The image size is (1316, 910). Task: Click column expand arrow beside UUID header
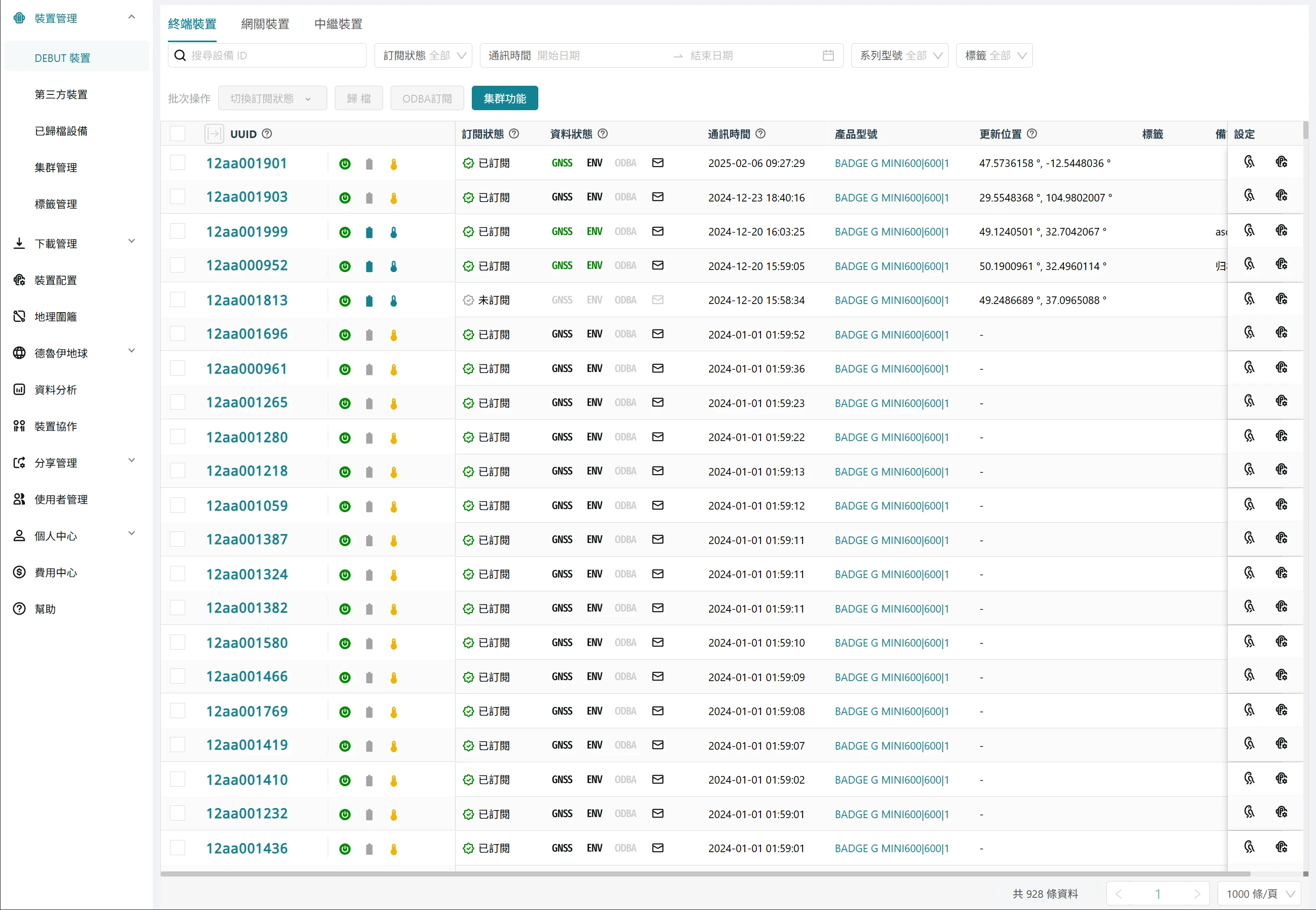(x=214, y=134)
